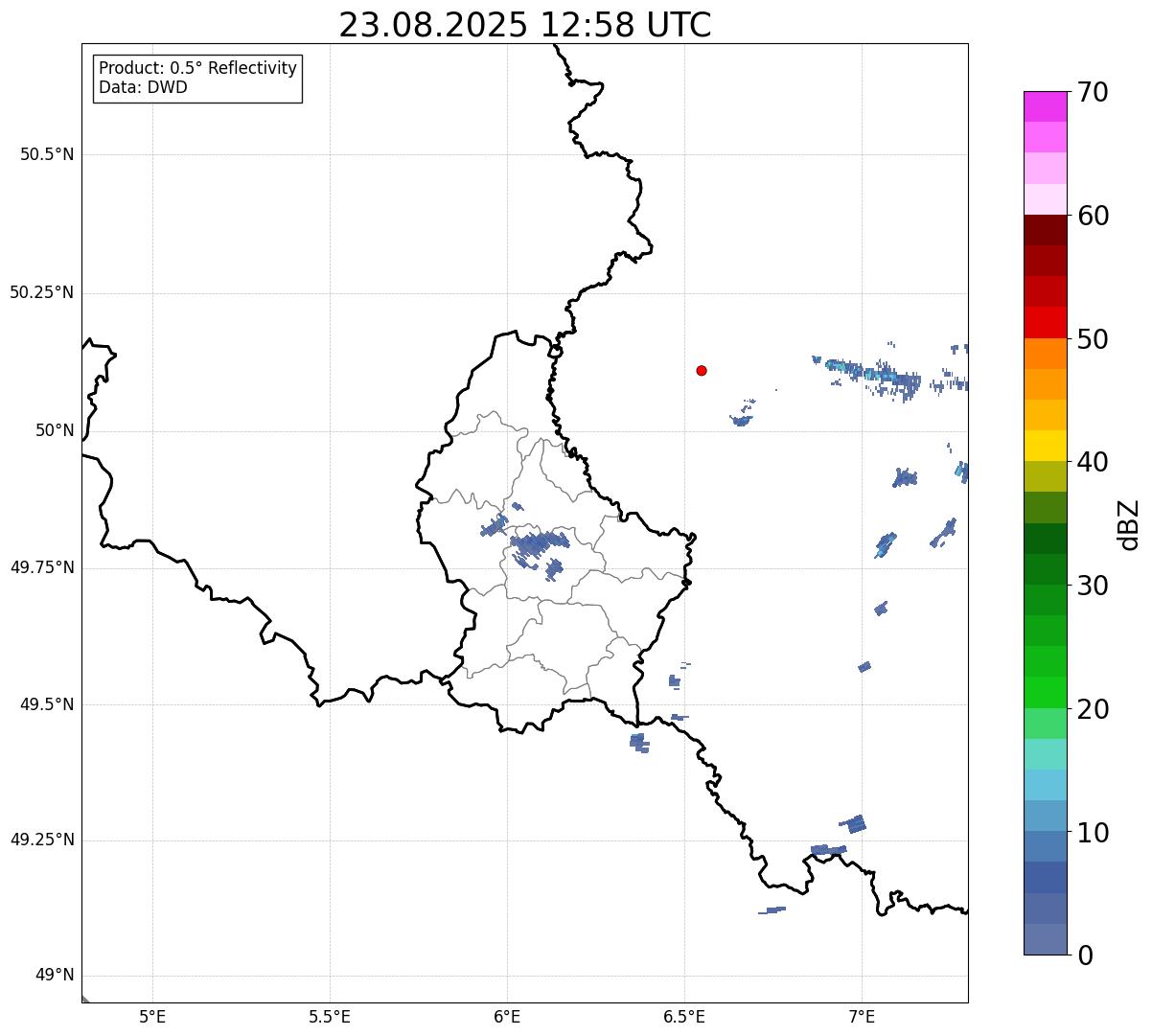The width and height of the screenshot is (1152, 1036).
Task: Click the steel blue swatch just above 10 dBZ
Action: 1046,816
